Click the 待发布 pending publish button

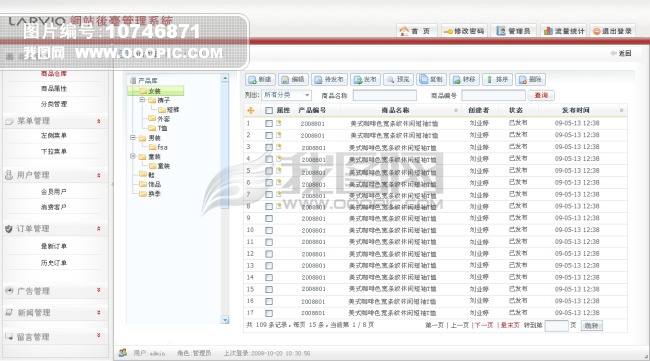point(329,79)
